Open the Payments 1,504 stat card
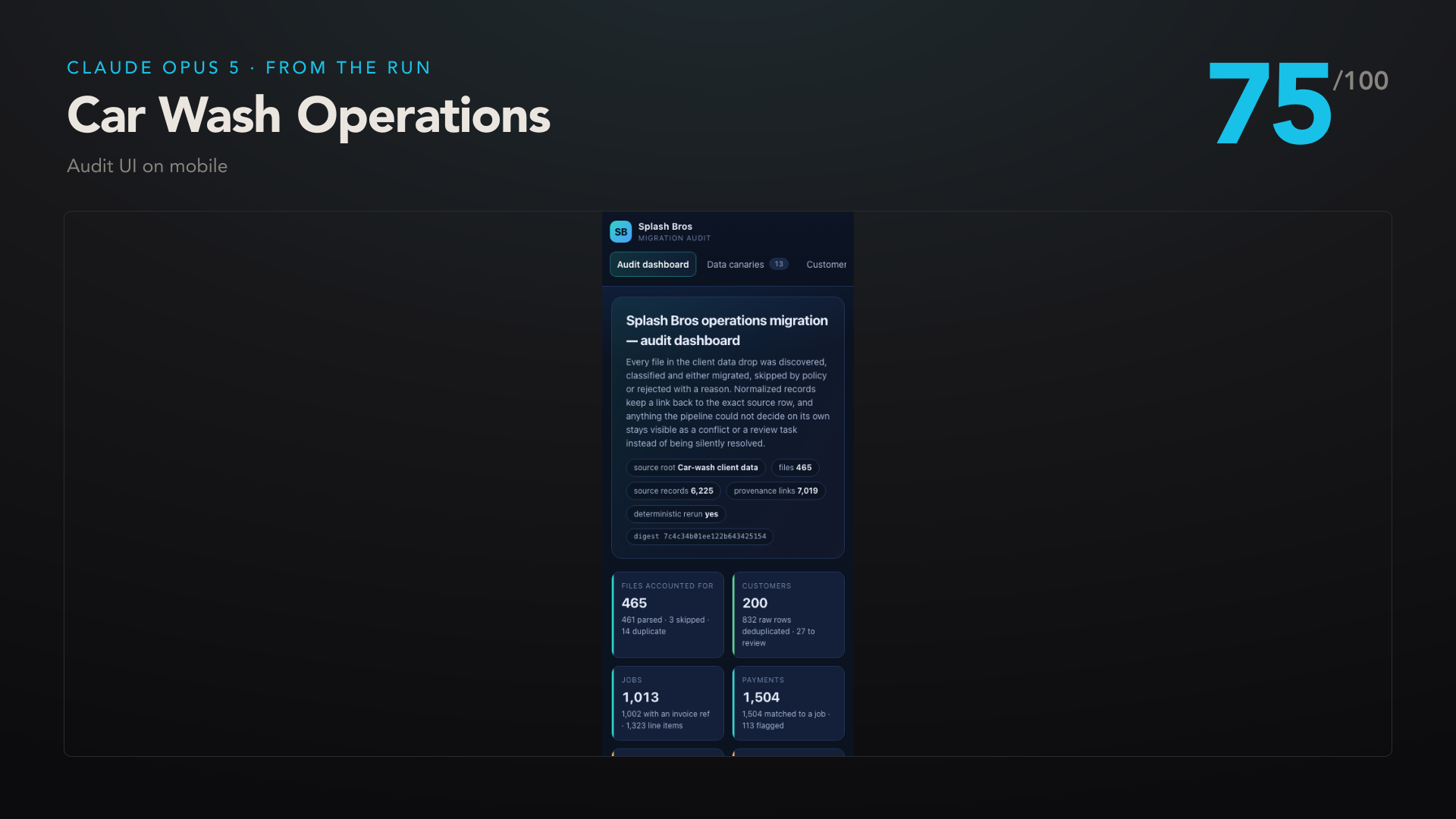This screenshot has width=1456, height=819. click(789, 703)
